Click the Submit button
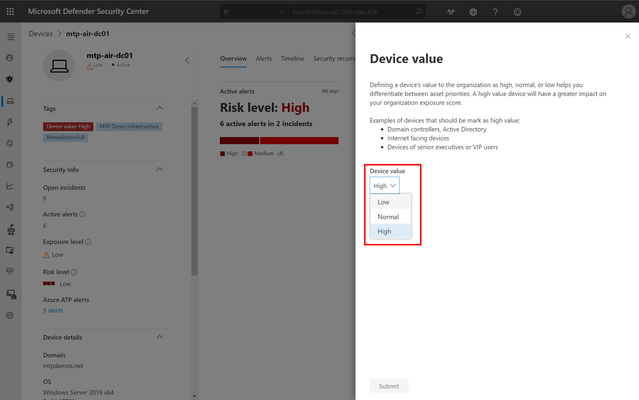 point(389,386)
